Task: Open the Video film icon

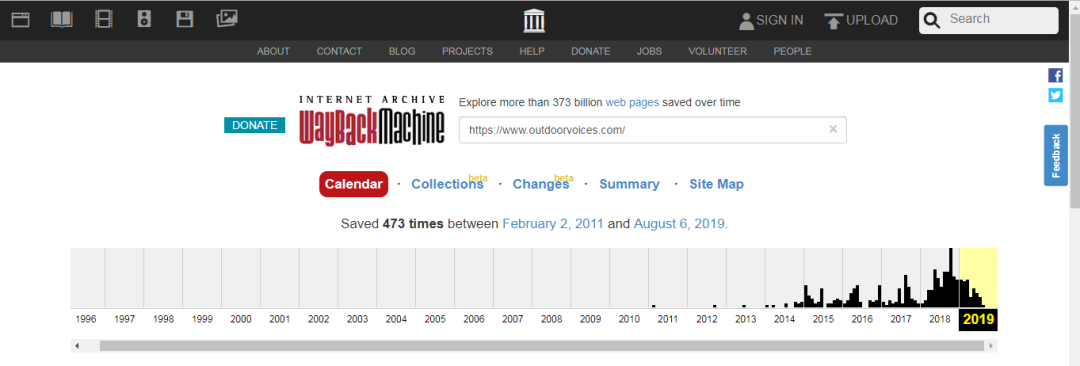Action: [x=103, y=19]
